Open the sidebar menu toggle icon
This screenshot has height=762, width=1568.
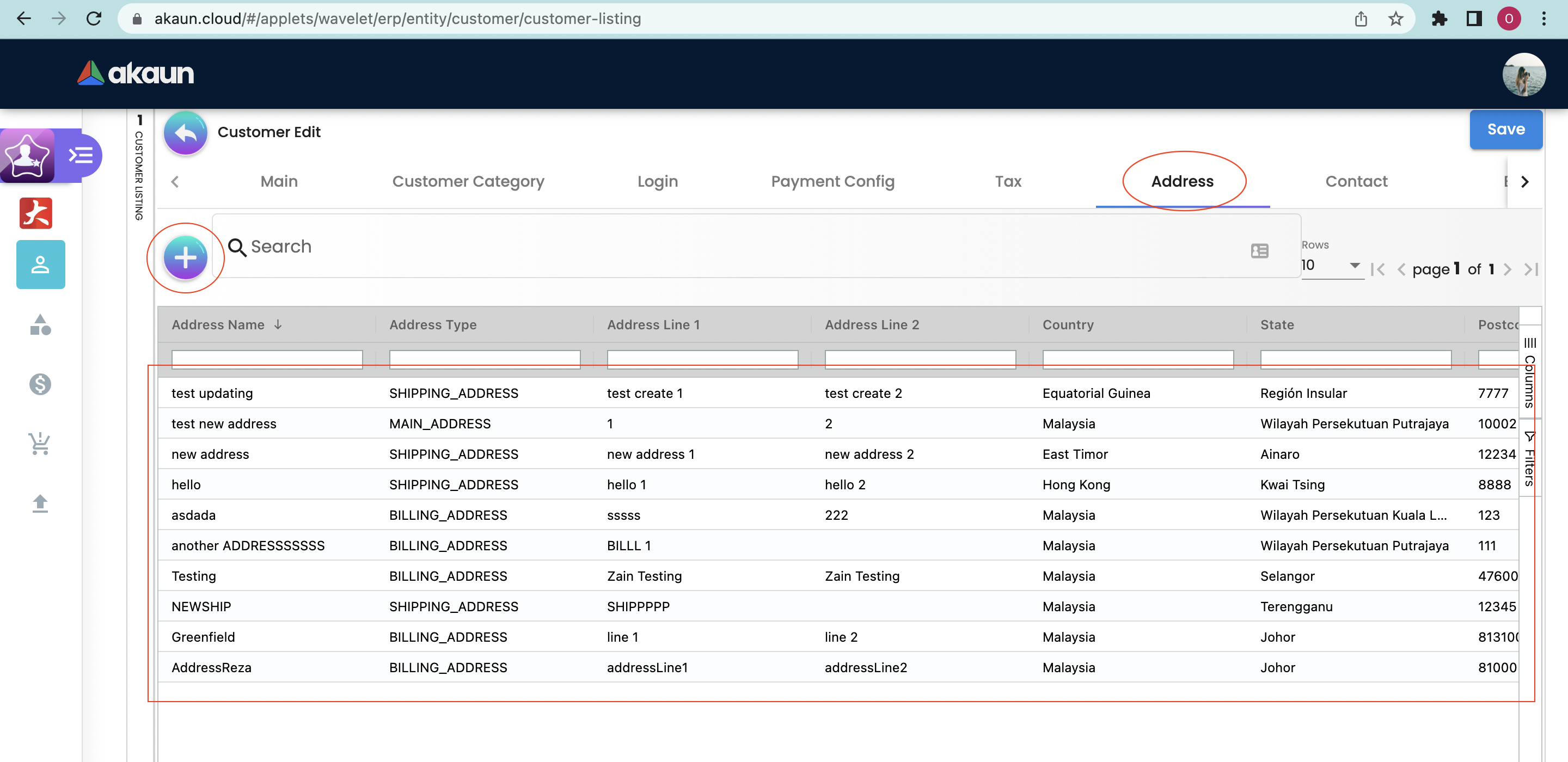click(x=81, y=156)
